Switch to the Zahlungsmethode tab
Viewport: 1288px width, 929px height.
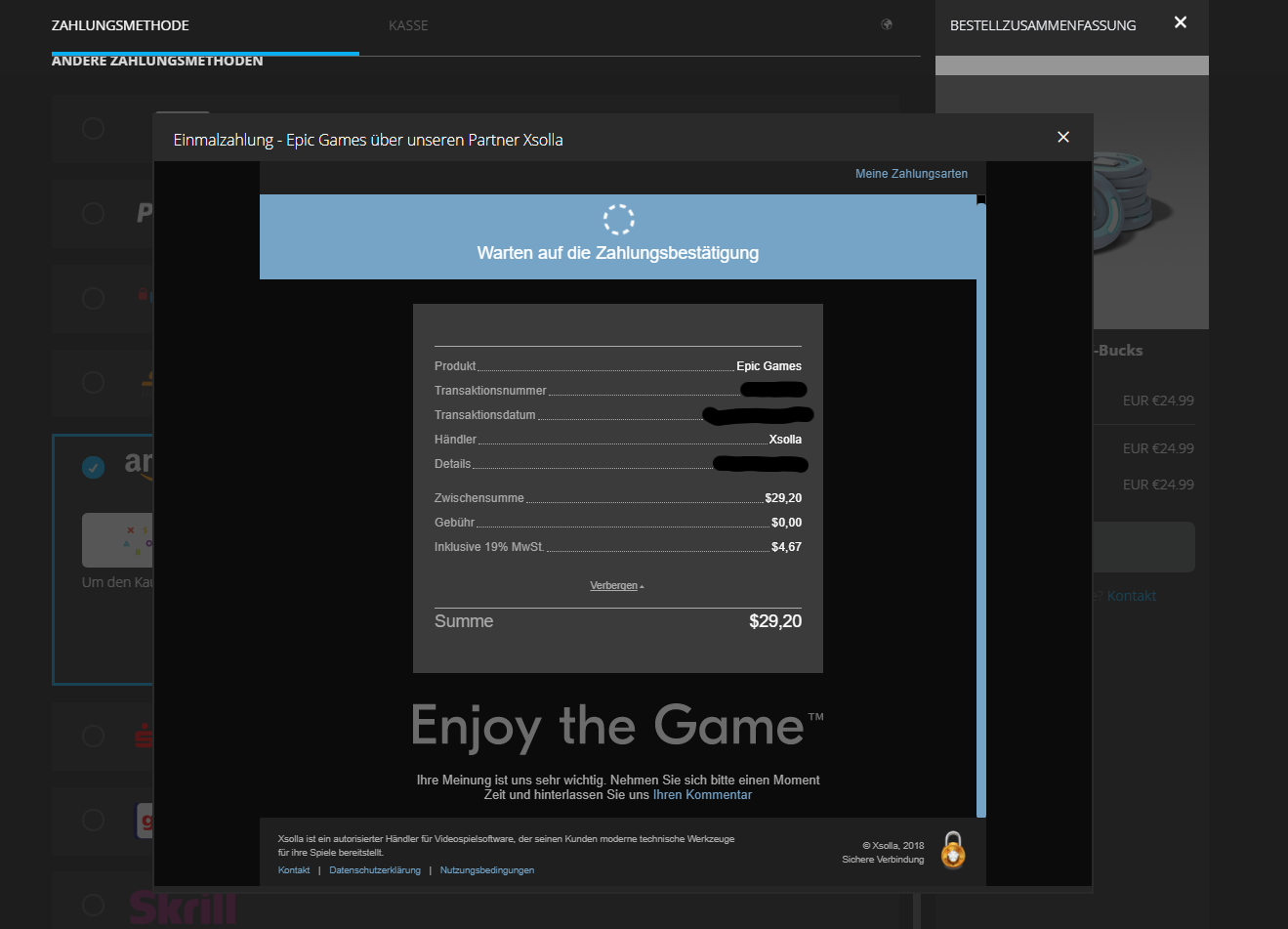[120, 25]
